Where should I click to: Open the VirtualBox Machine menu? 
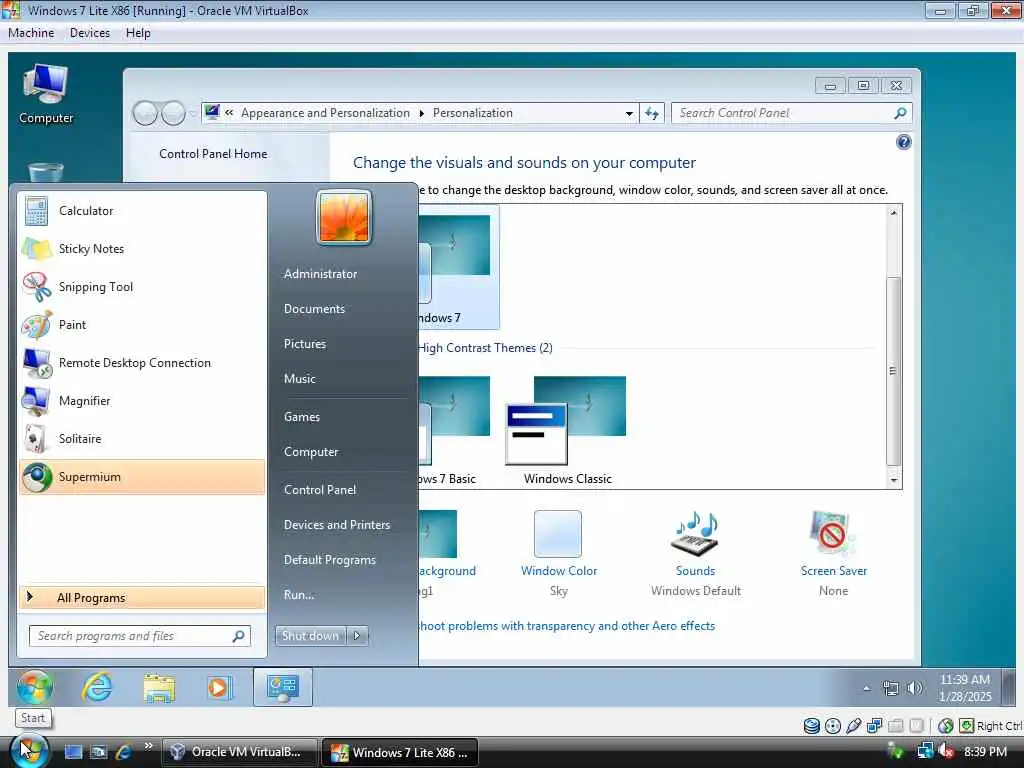(31, 33)
